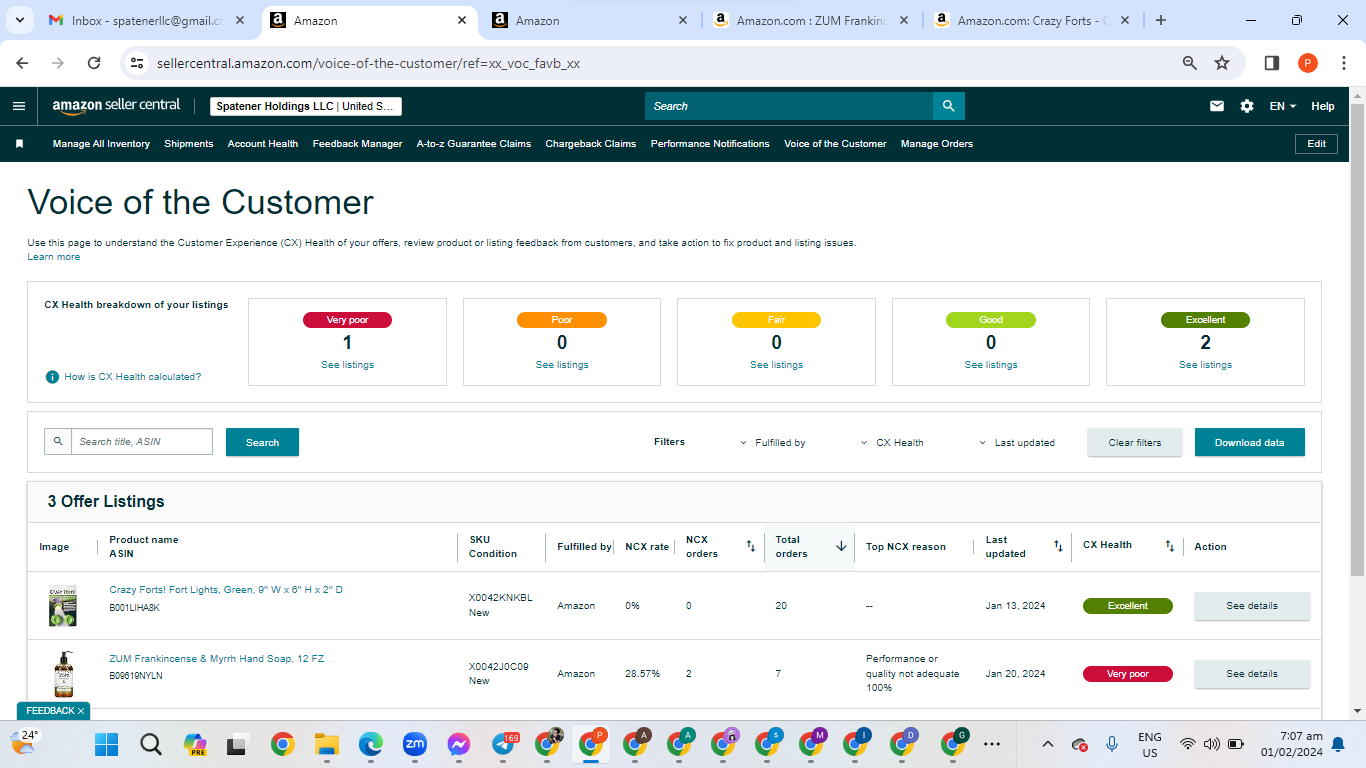Go back in the browser
The image size is (1366, 768).
click(x=23, y=63)
